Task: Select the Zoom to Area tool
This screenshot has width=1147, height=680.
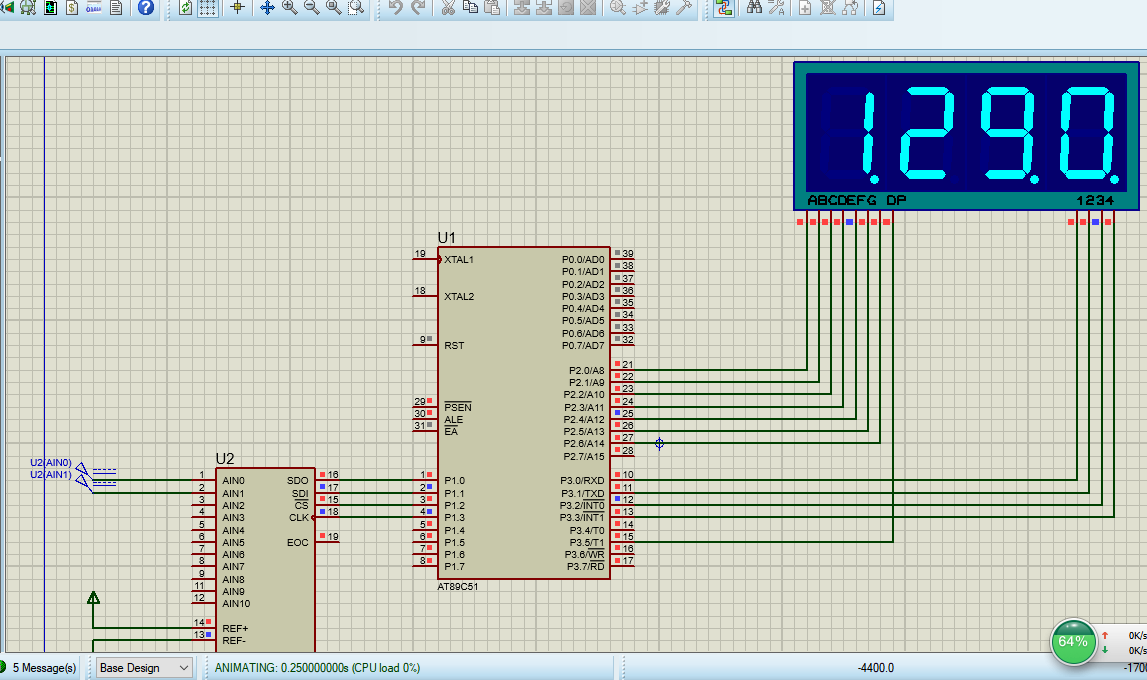Action: (356, 8)
